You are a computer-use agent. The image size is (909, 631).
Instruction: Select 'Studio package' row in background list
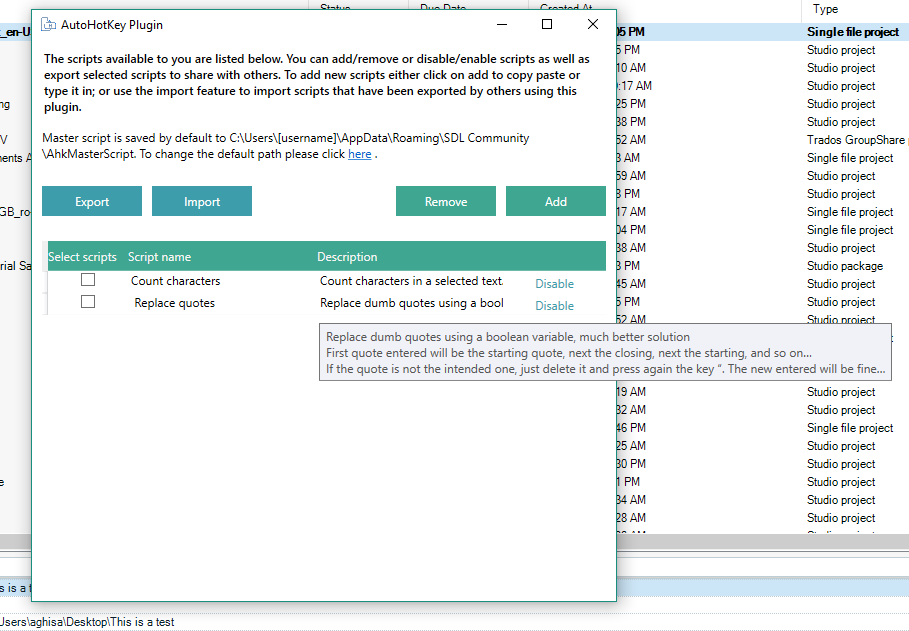845,266
